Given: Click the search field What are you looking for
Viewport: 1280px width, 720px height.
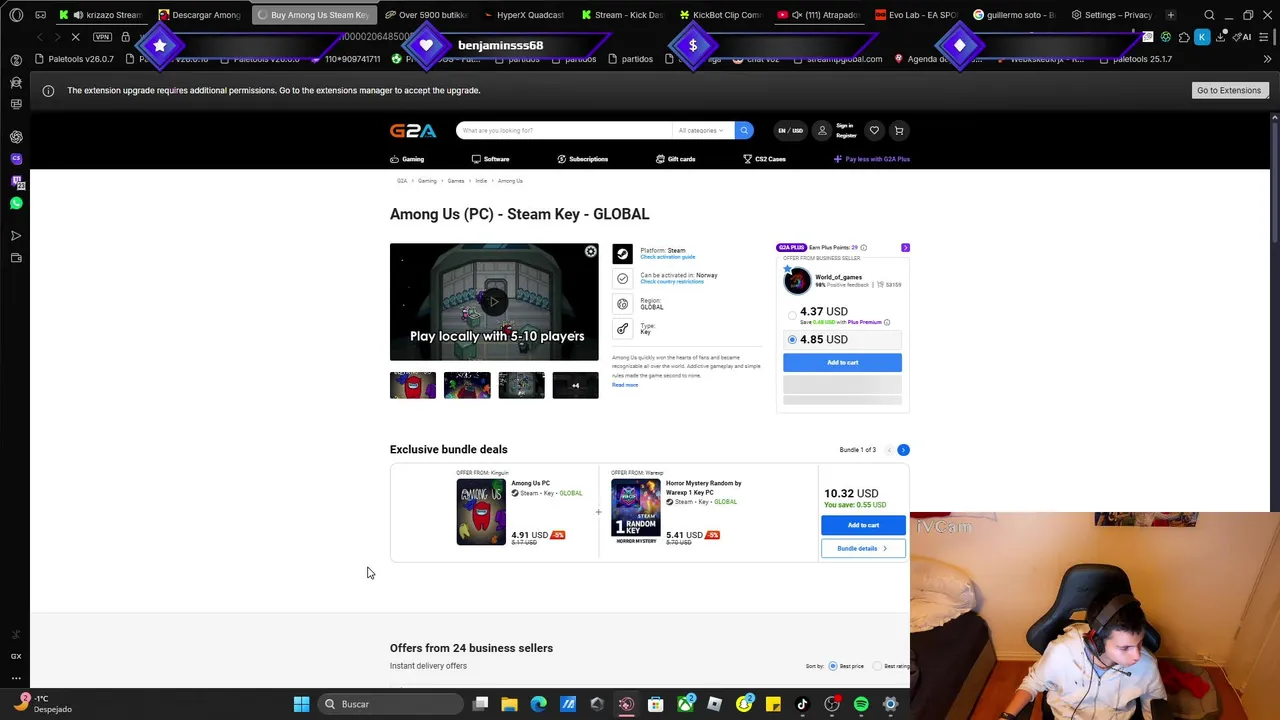Looking at the screenshot, I should point(564,130).
